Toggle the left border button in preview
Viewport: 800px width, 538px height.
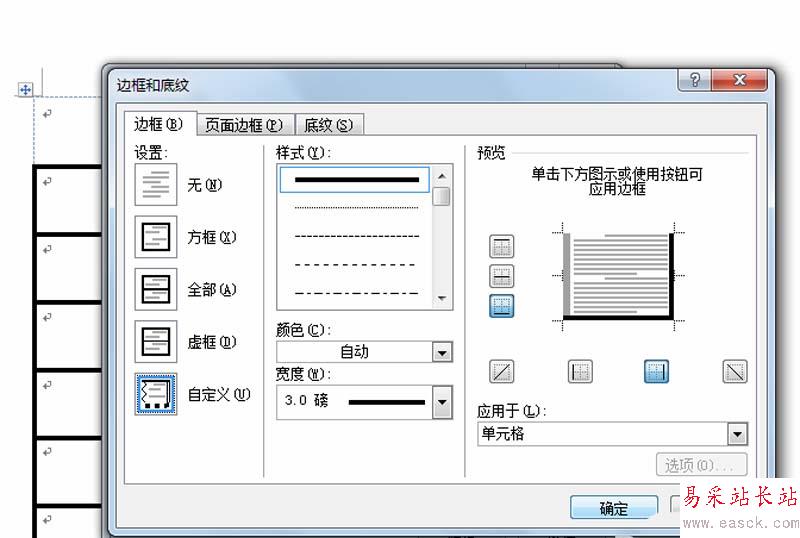click(x=580, y=371)
